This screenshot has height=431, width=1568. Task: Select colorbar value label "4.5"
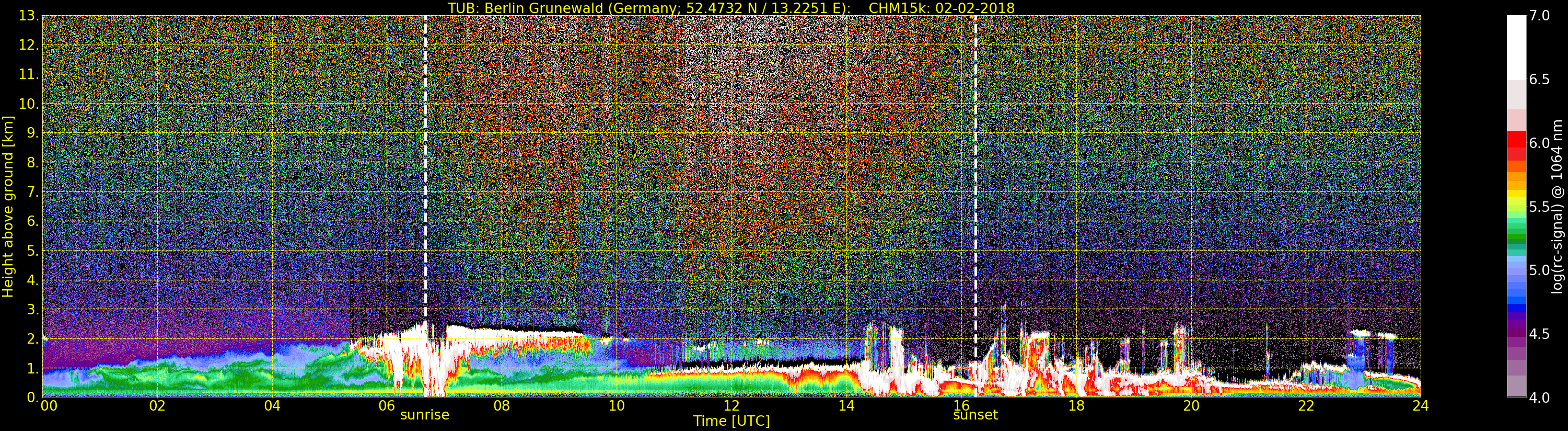point(1539,334)
